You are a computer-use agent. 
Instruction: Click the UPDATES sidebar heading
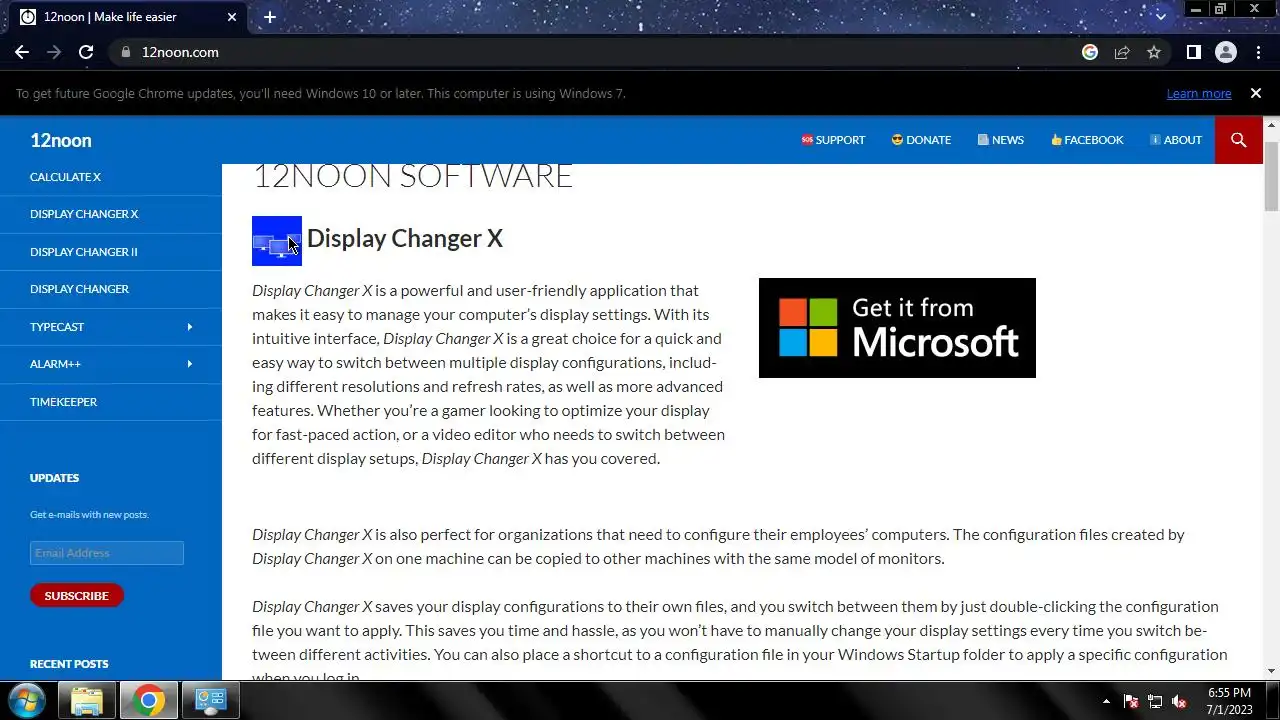click(x=54, y=478)
